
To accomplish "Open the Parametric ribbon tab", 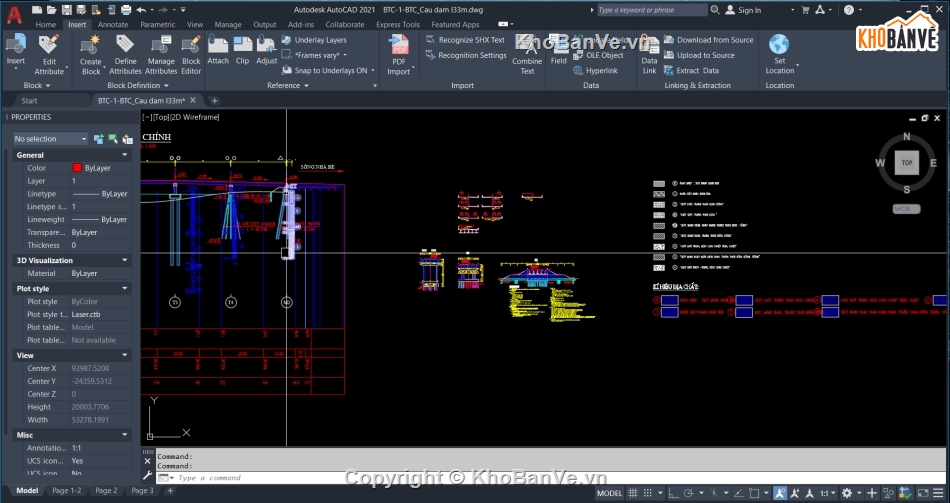I will tap(158, 24).
